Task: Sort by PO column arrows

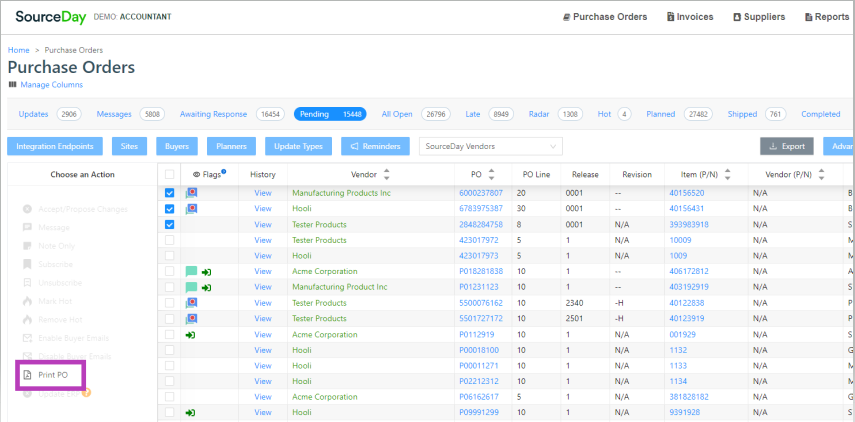Action: (x=491, y=174)
